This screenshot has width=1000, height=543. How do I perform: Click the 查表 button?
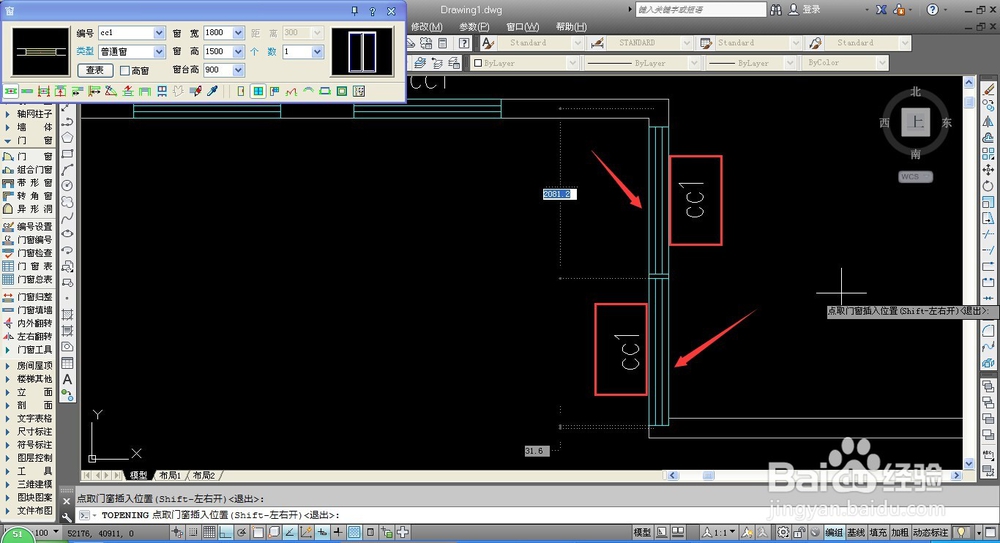coord(95,70)
